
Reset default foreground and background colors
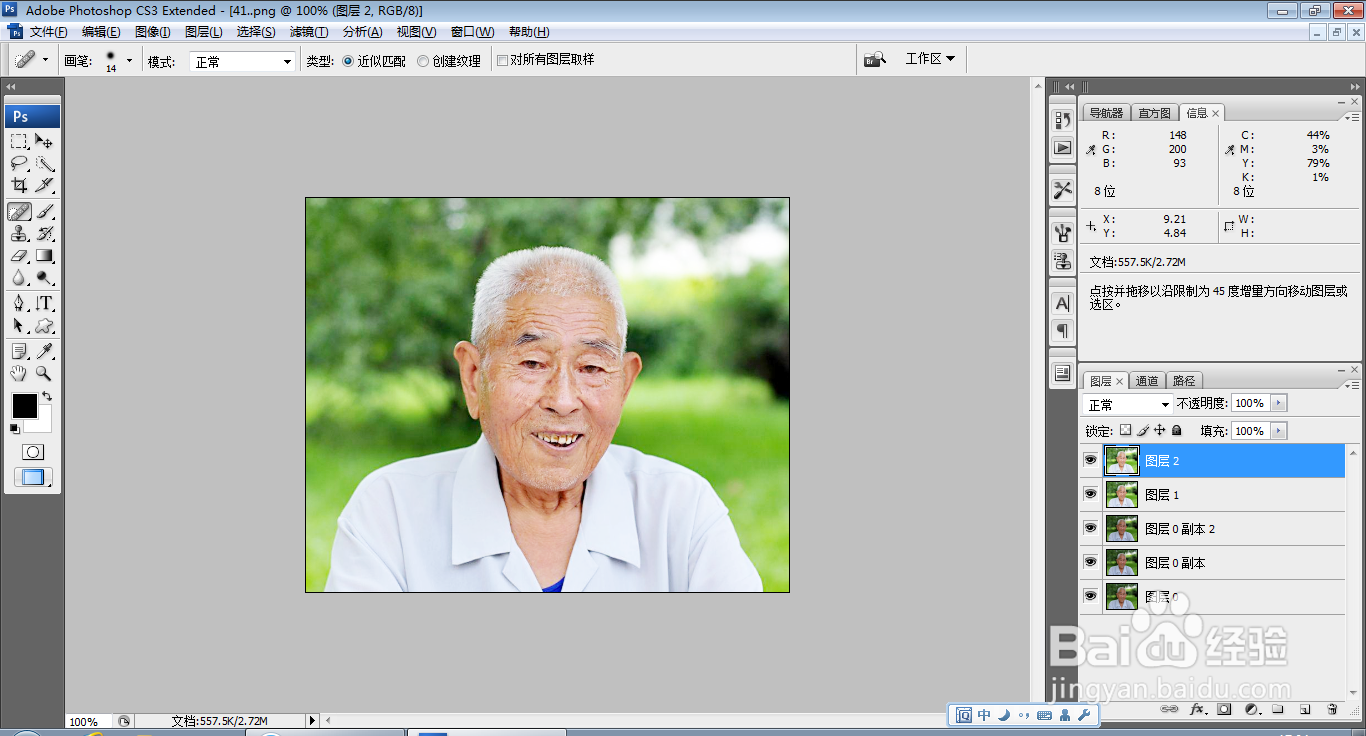click(14, 428)
